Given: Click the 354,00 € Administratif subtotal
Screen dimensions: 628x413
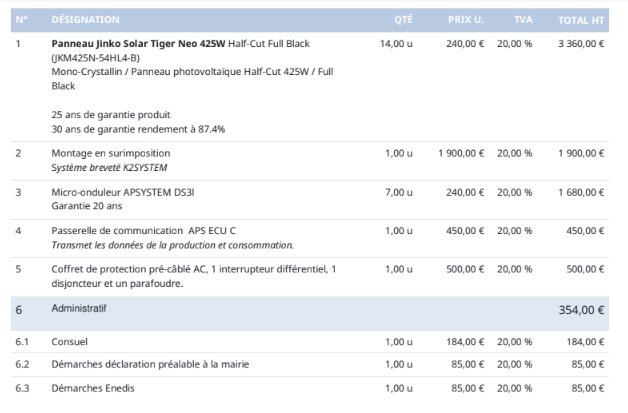Looking at the screenshot, I should [x=581, y=310].
